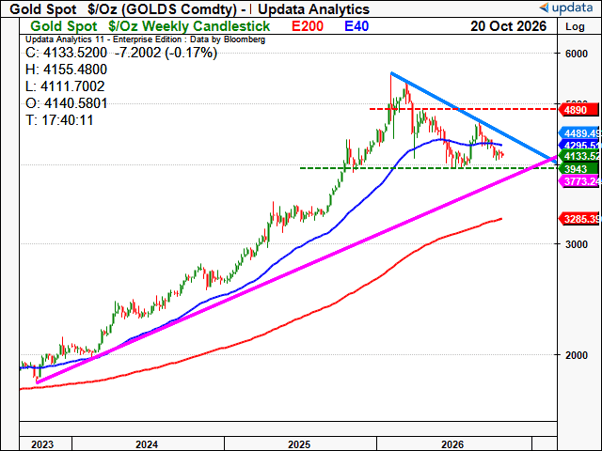The height and width of the screenshot is (451, 602).
Task: Click the red 4890 price tag
Action: coord(579,110)
